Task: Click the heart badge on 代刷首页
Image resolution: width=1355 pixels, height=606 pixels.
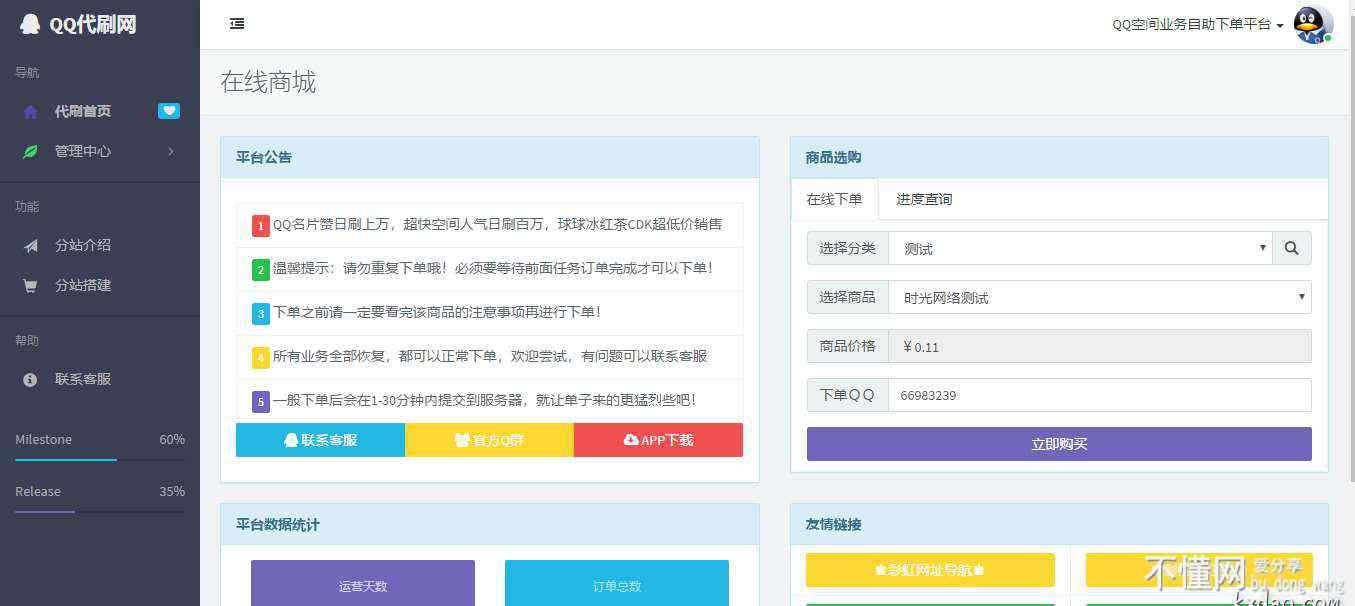Action: click(169, 111)
